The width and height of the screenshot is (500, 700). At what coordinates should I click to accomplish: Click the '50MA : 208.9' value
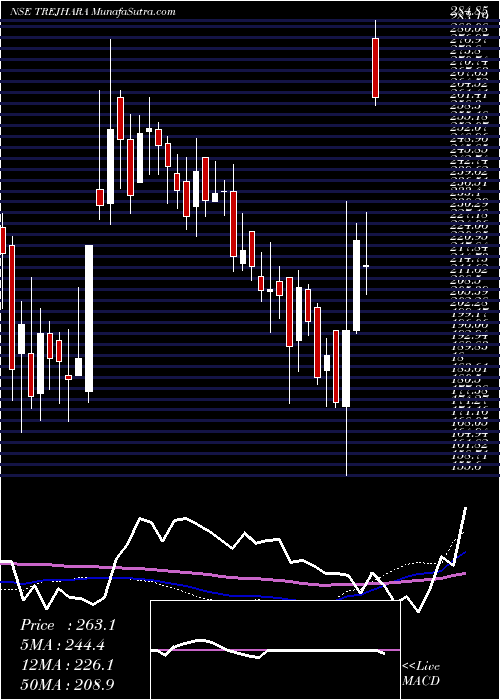click(x=68, y=685)
